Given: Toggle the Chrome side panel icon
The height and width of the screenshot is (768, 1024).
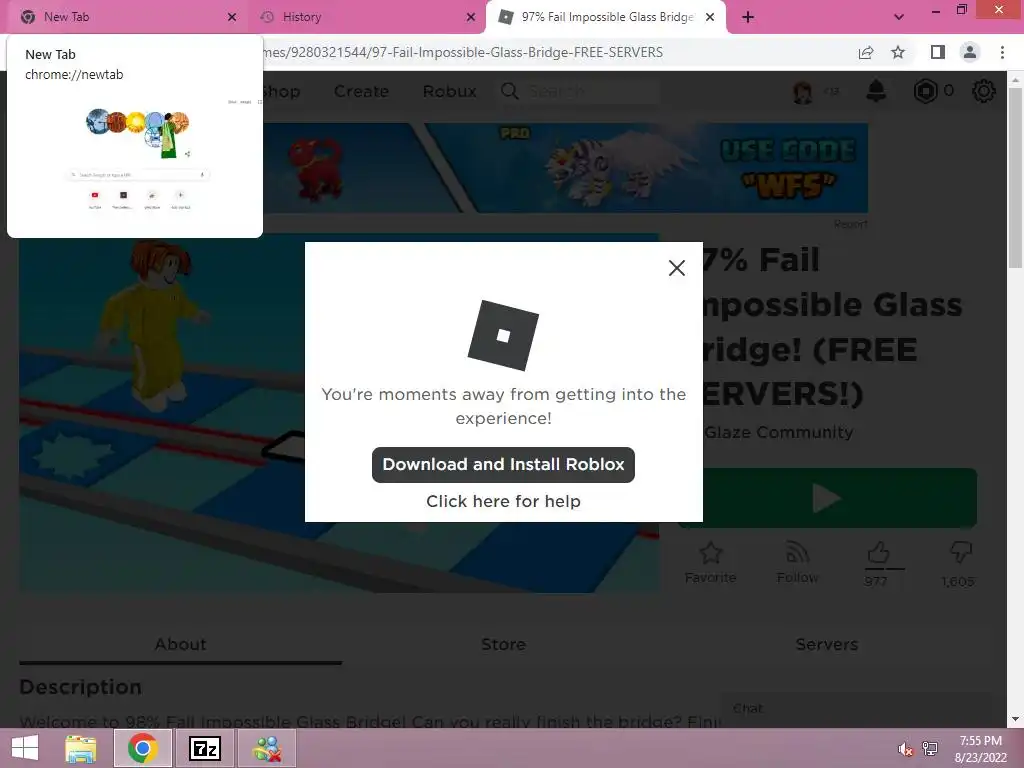Looking at the screenshot, I should tap(938, 52).
